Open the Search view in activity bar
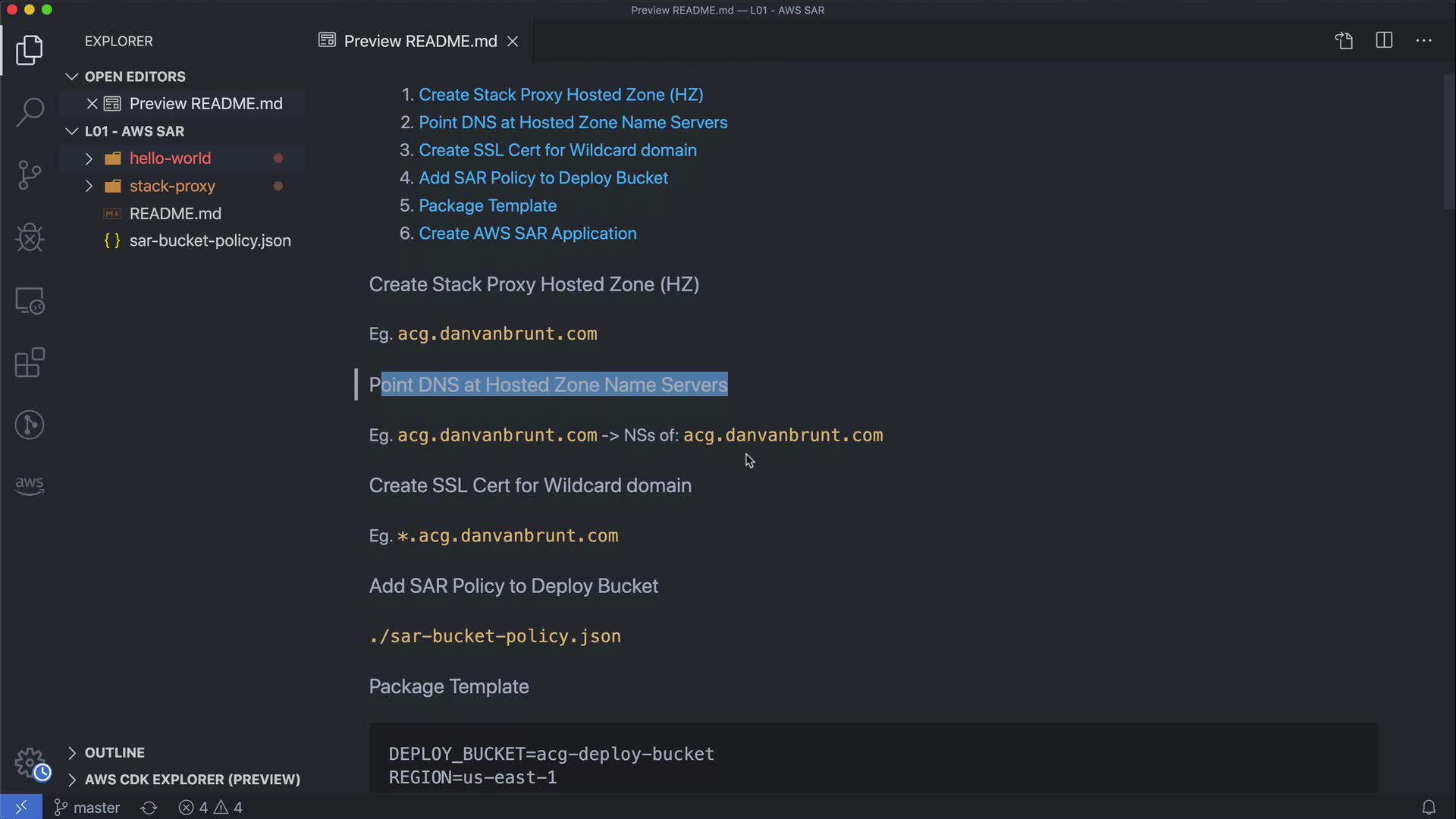This screenshot has height=819, width=1456. [x=30, y=112]
